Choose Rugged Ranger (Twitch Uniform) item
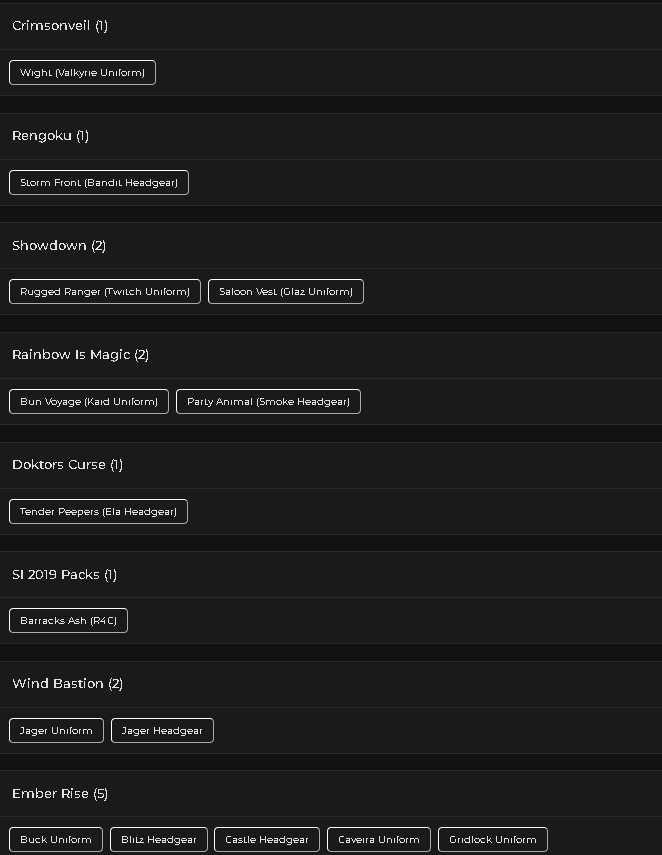 pyautogui.click(x=105, y=292)
